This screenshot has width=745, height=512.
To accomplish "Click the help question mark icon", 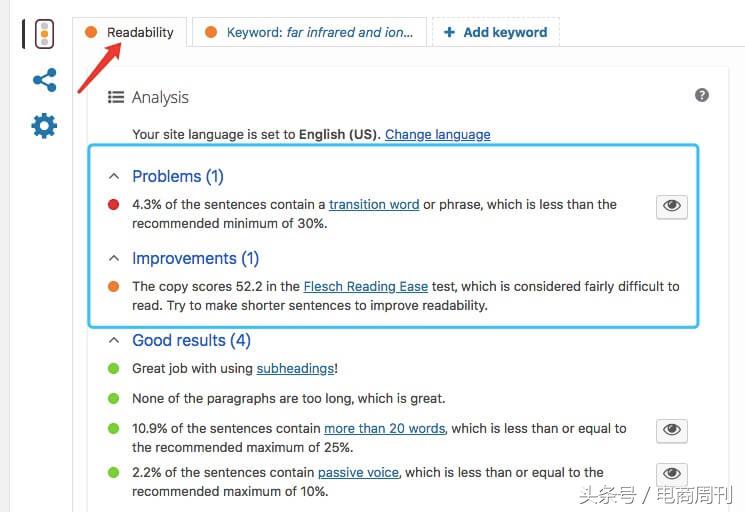I will tap(701, 95).
